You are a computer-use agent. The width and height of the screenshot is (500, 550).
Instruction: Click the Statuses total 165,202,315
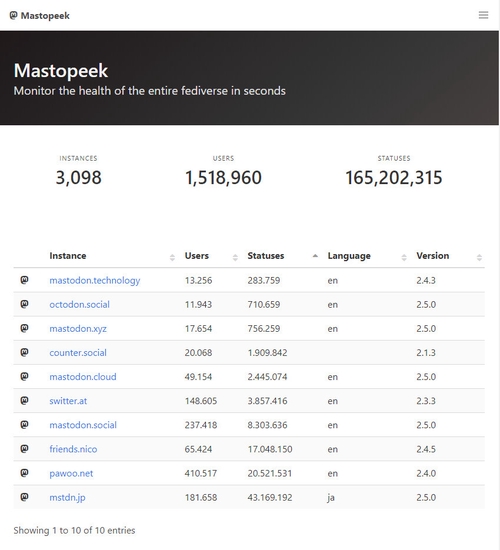coord(394,177)
